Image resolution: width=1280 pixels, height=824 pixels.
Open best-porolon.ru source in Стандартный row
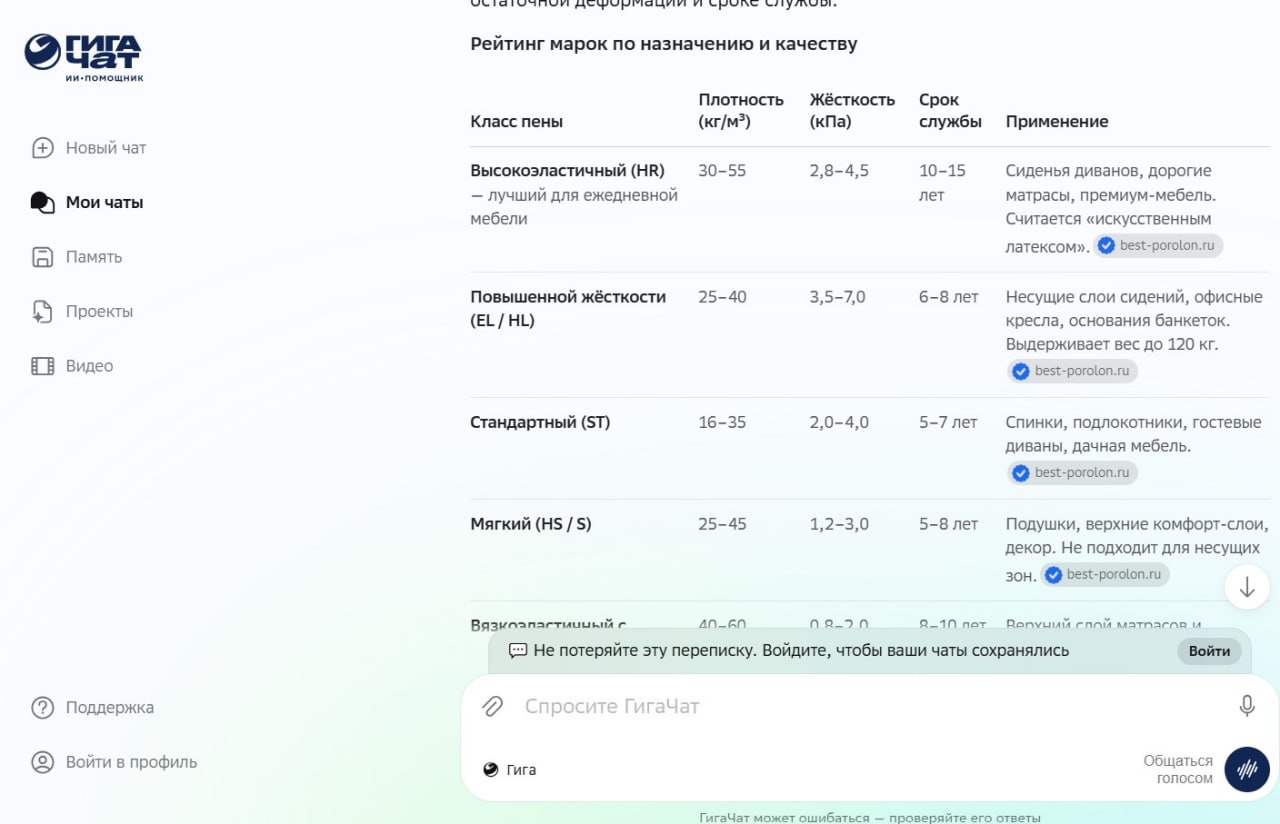(x=1072, y=473)
